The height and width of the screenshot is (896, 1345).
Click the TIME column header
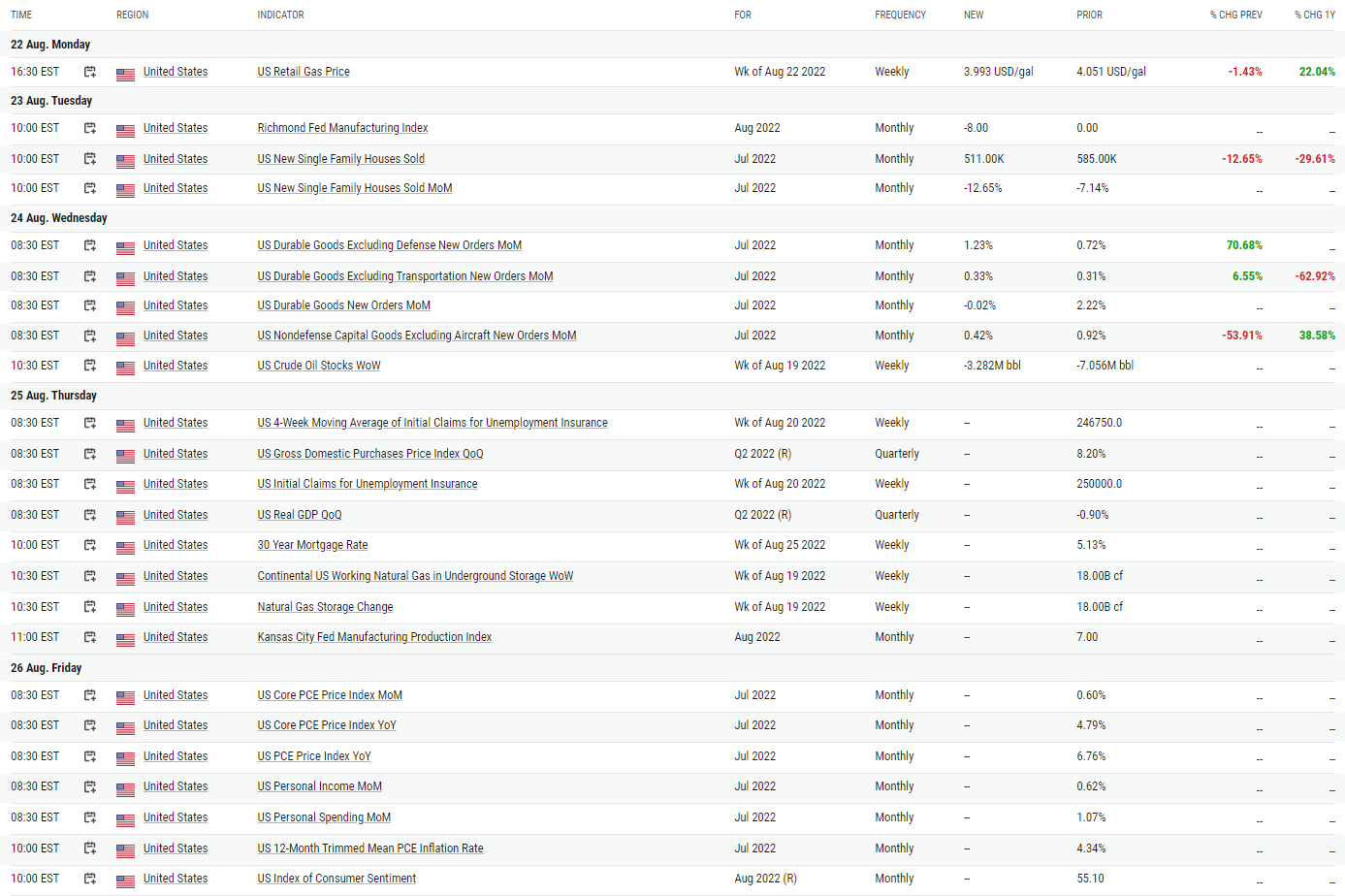click(21, 15)
